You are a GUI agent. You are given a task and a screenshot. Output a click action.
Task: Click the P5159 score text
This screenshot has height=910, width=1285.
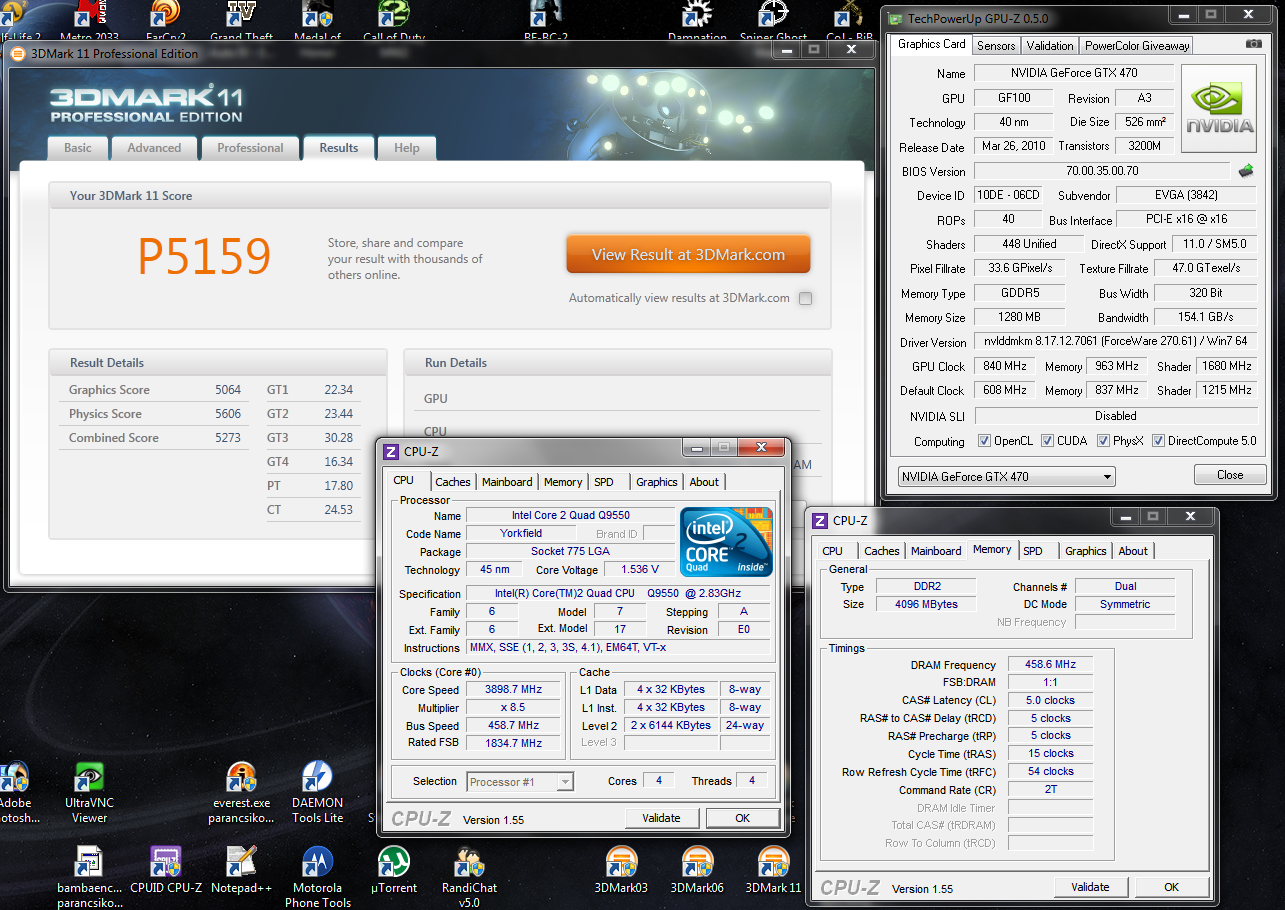point(204,257)
